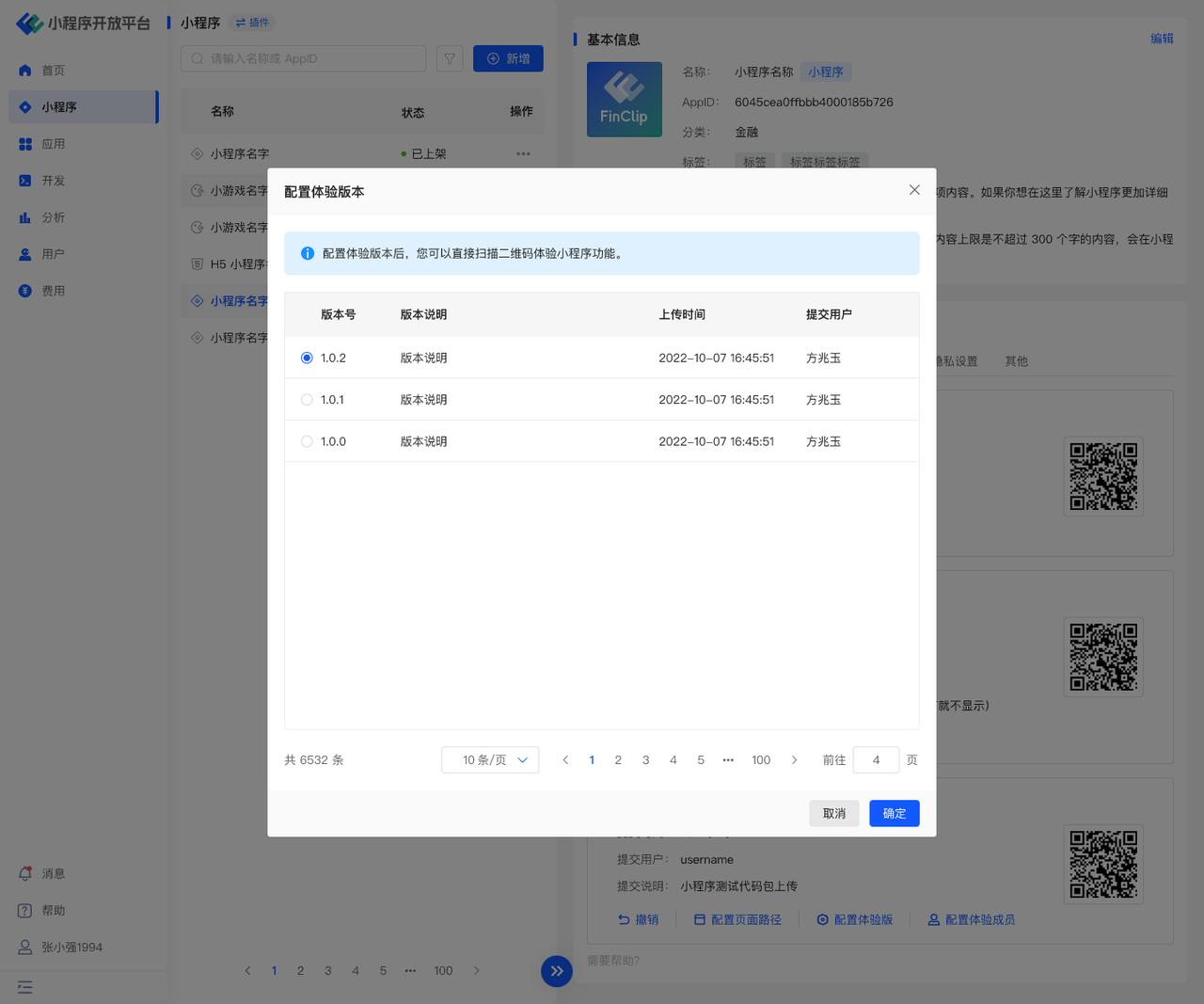Click the filter funnel icon
Screen dimensions: 1204x1004
(x=450, y=58)
